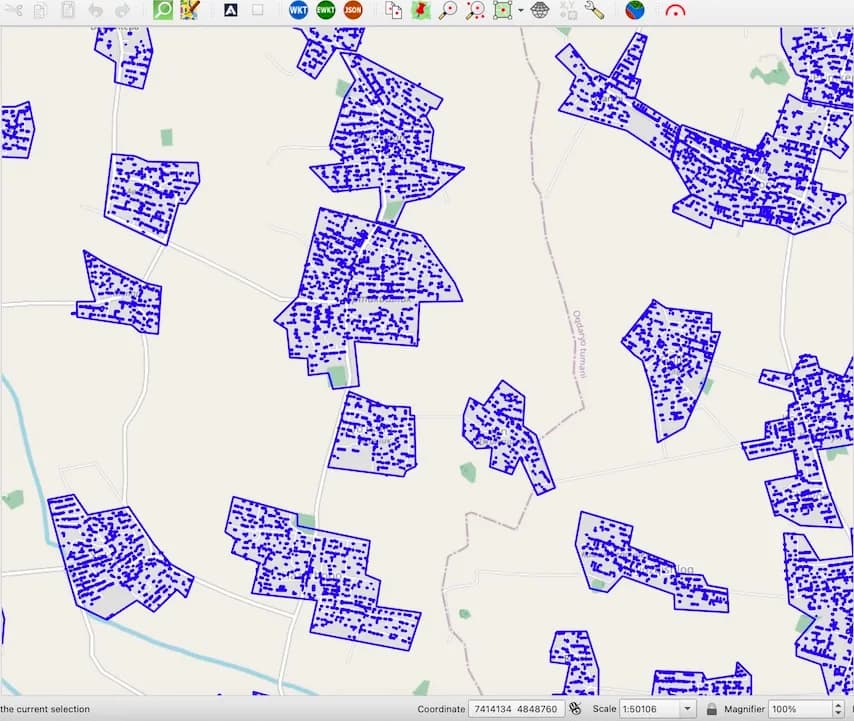Screen dimensions: 854x721
Task: Select the black A annotation icon
Action: click(x=233, y=9)
